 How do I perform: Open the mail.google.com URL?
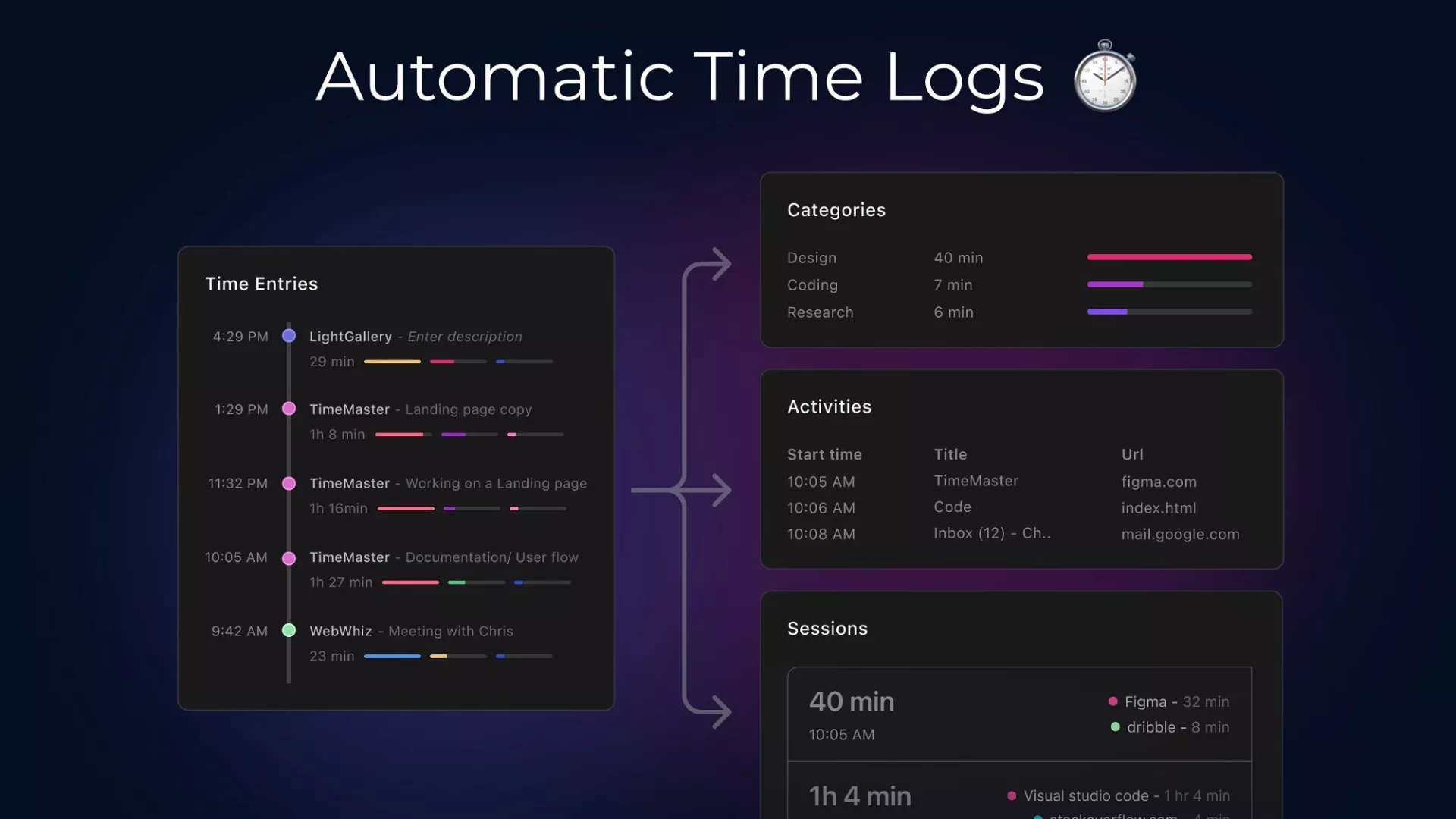1180,534
